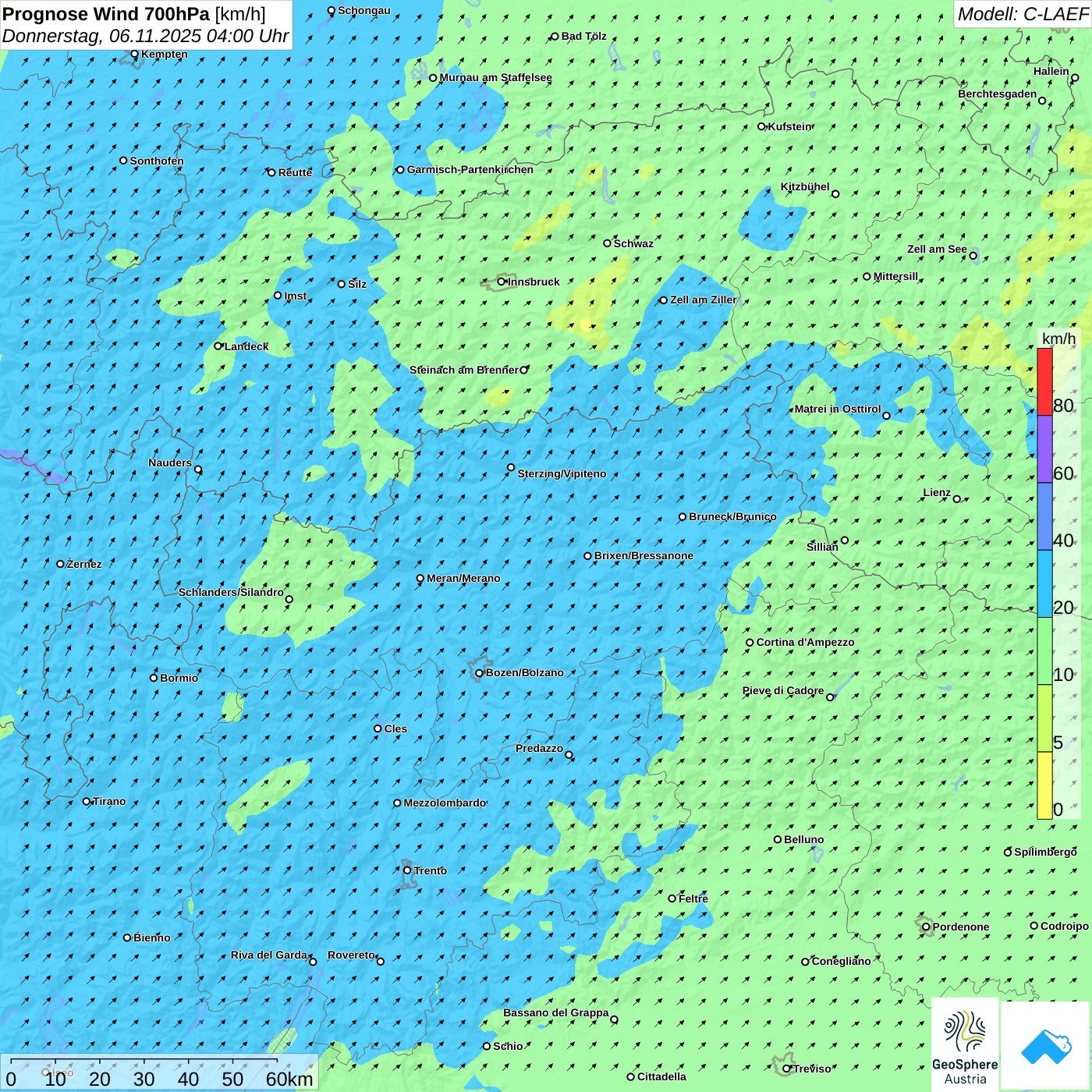Select the Pordenone city marker
Screen dimensions: 1092x1092
pyautogui.click(x=926, y=927)
